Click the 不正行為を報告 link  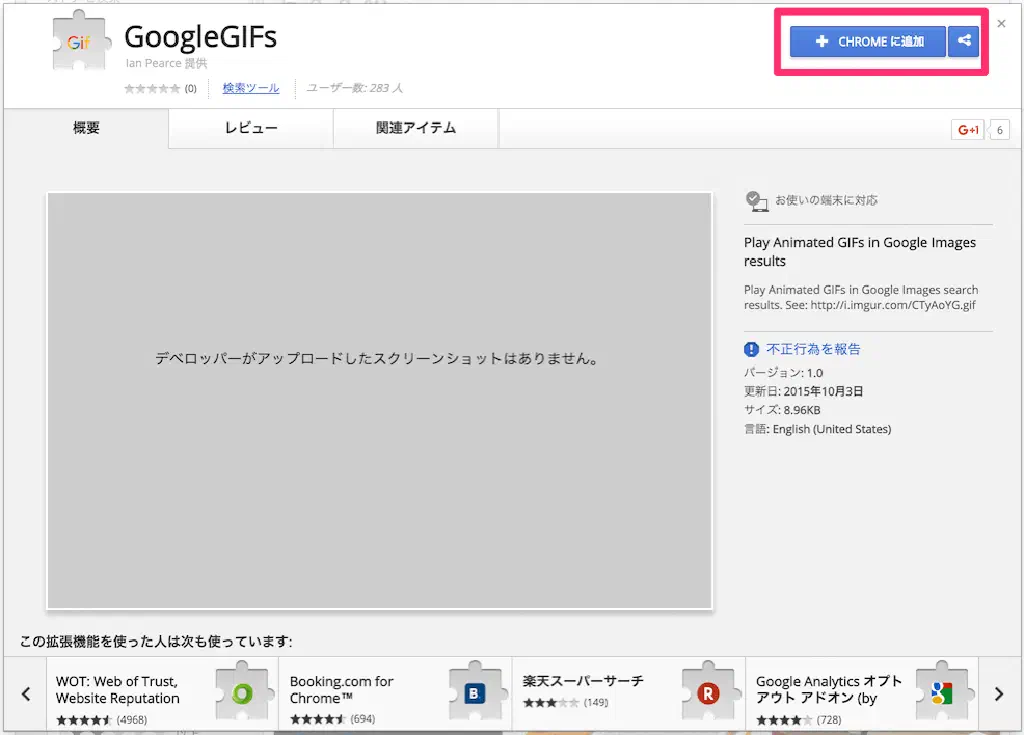pyautogui.click(x=813, y=349)
